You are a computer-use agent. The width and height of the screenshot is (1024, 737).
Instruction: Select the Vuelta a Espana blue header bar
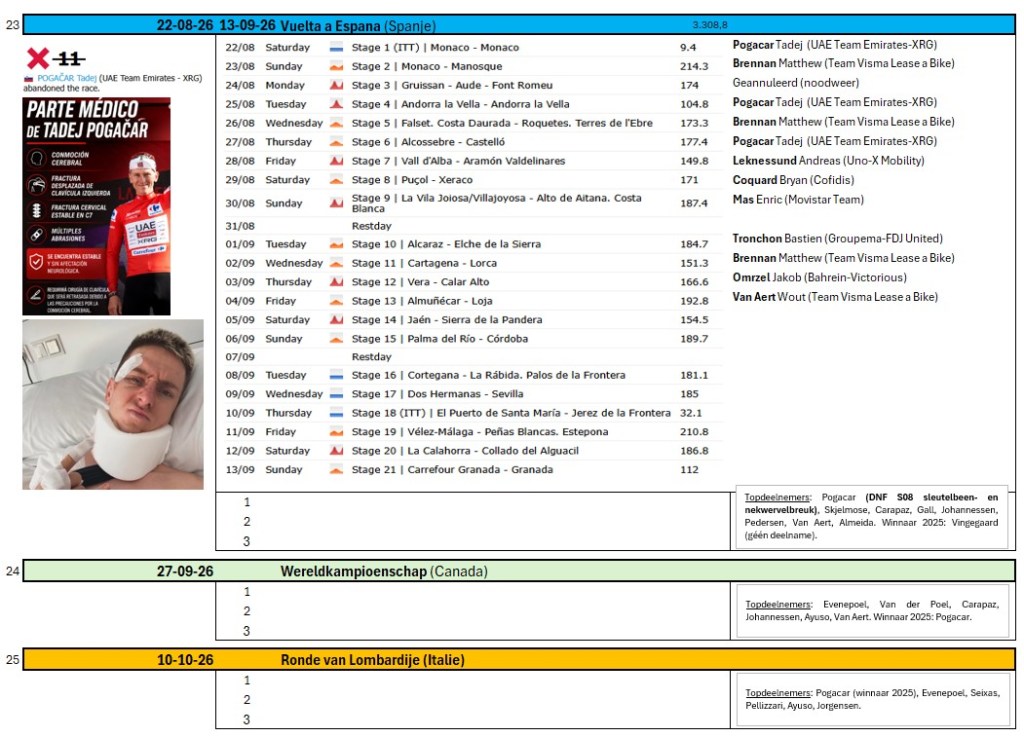pyautogui.click(x=519, y=25)
